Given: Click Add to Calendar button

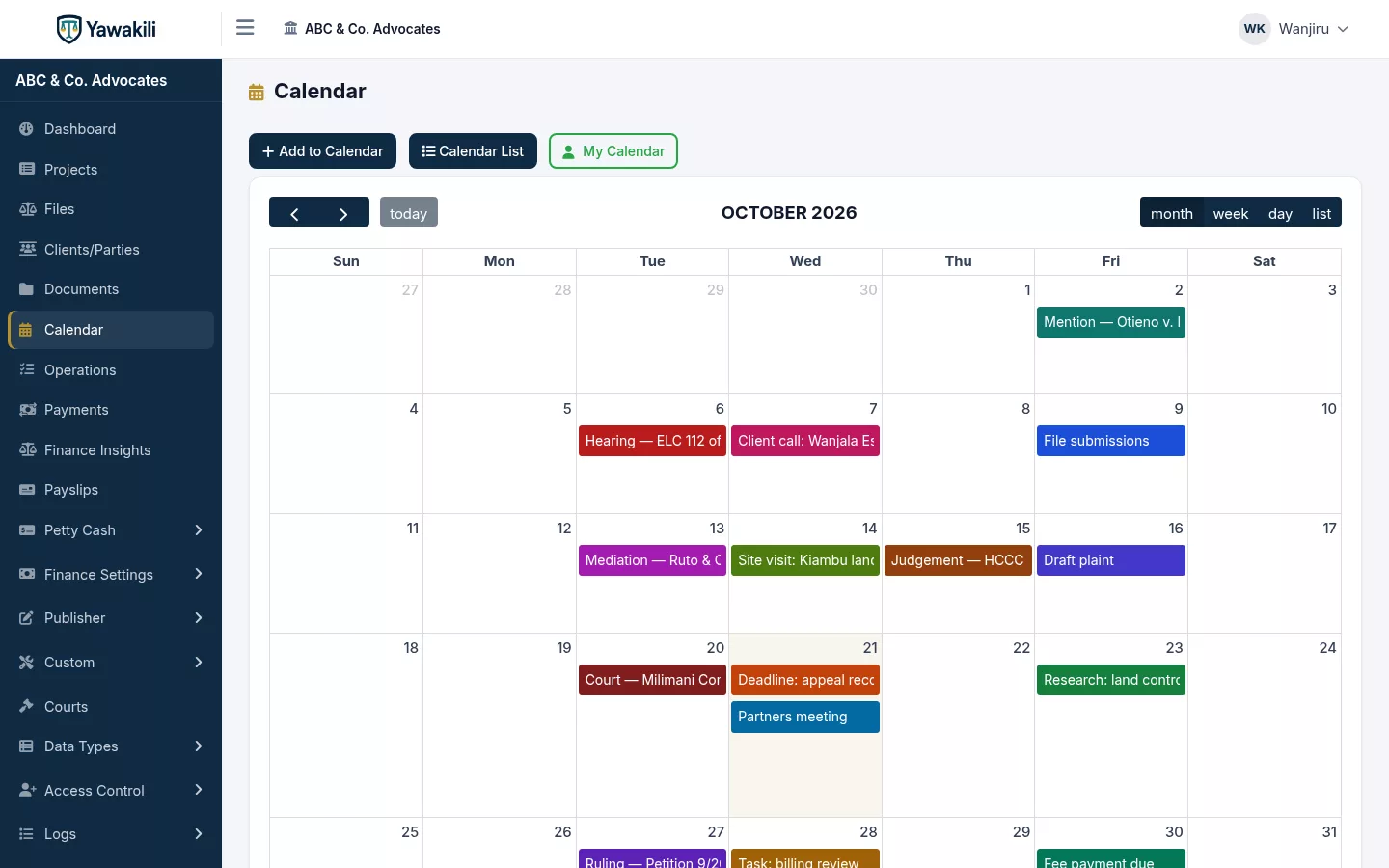Looking at the screenshot, I should pos(322,151).
